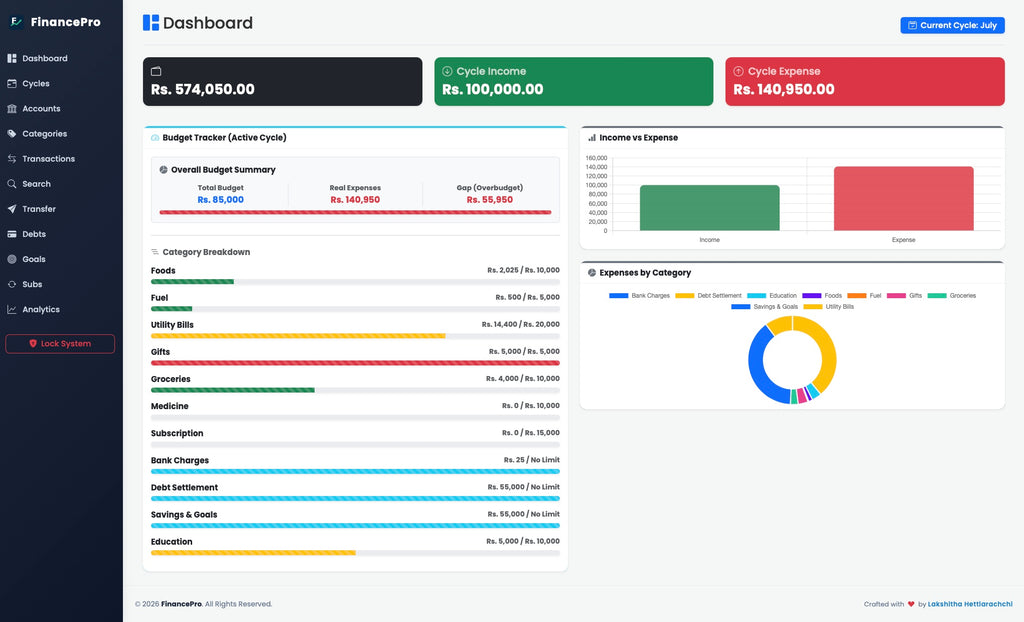Click the Rs. 85,000 total budget value
The width and height of the screenshot is (1024, 622).
click(x=221, y=200)
